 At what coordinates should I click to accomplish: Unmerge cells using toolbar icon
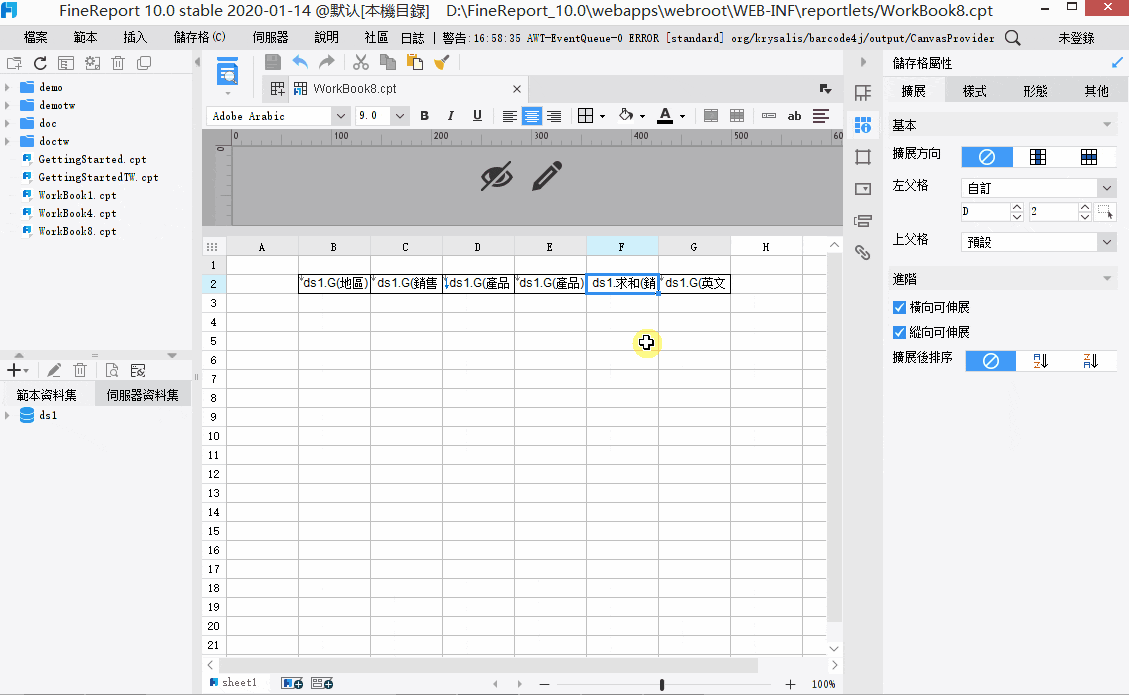pyautogui.click(x=737, y=116)
